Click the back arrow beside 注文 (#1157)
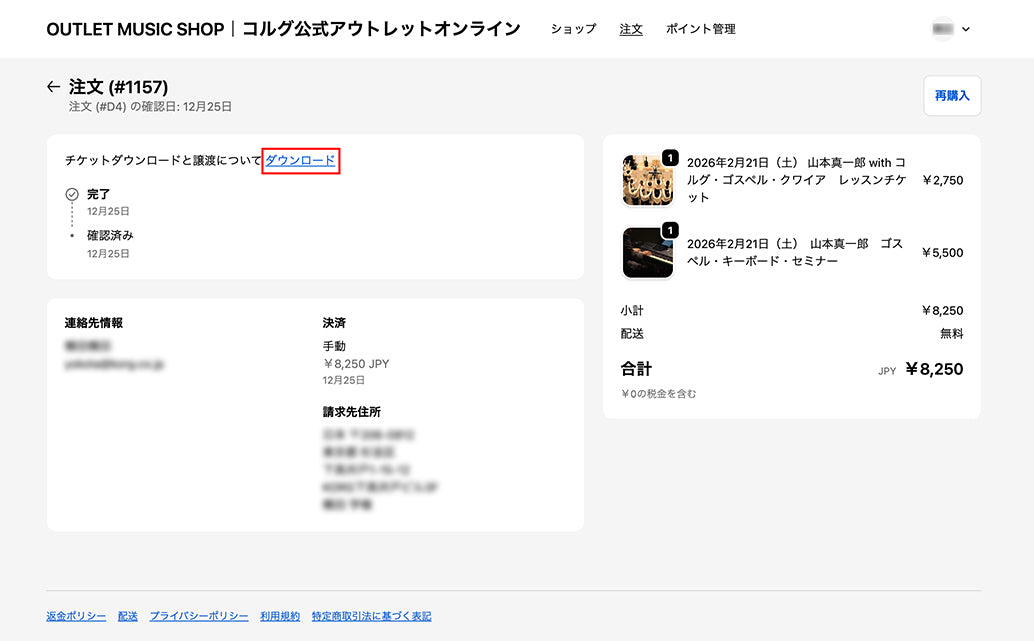The height and width of the screenshot is (641, 1034). pyautogui.click(x=54, y=88)
